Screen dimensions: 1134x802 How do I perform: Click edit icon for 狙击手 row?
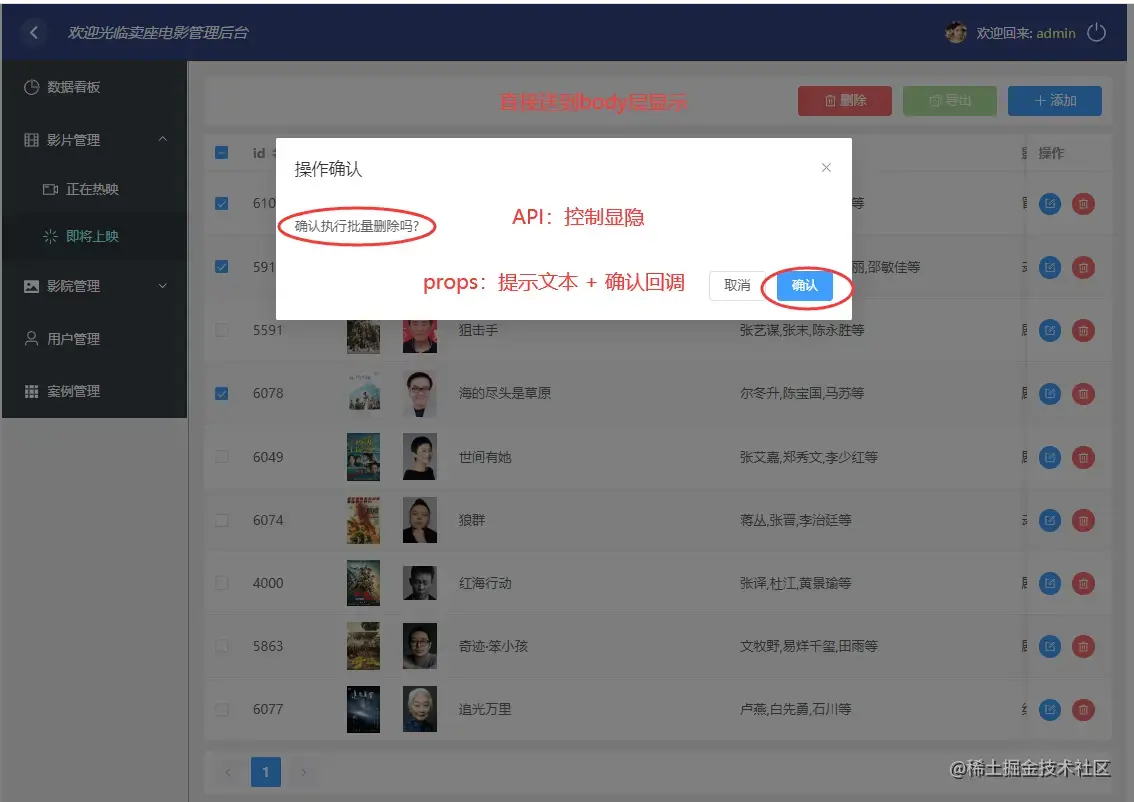pyautogui.click(x=1050, y=330)
